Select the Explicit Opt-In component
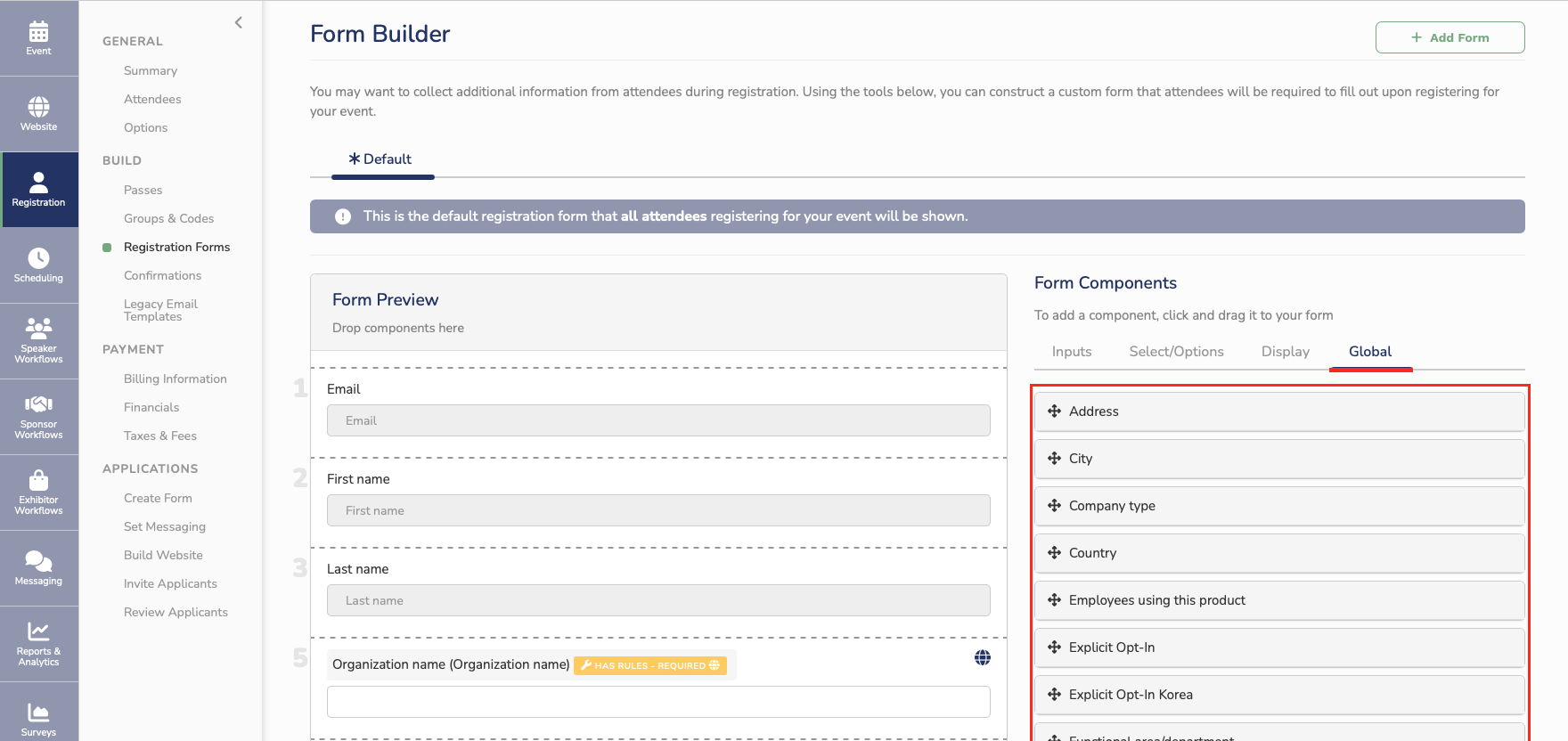The image size is (1568, 741). point(1279,647)
